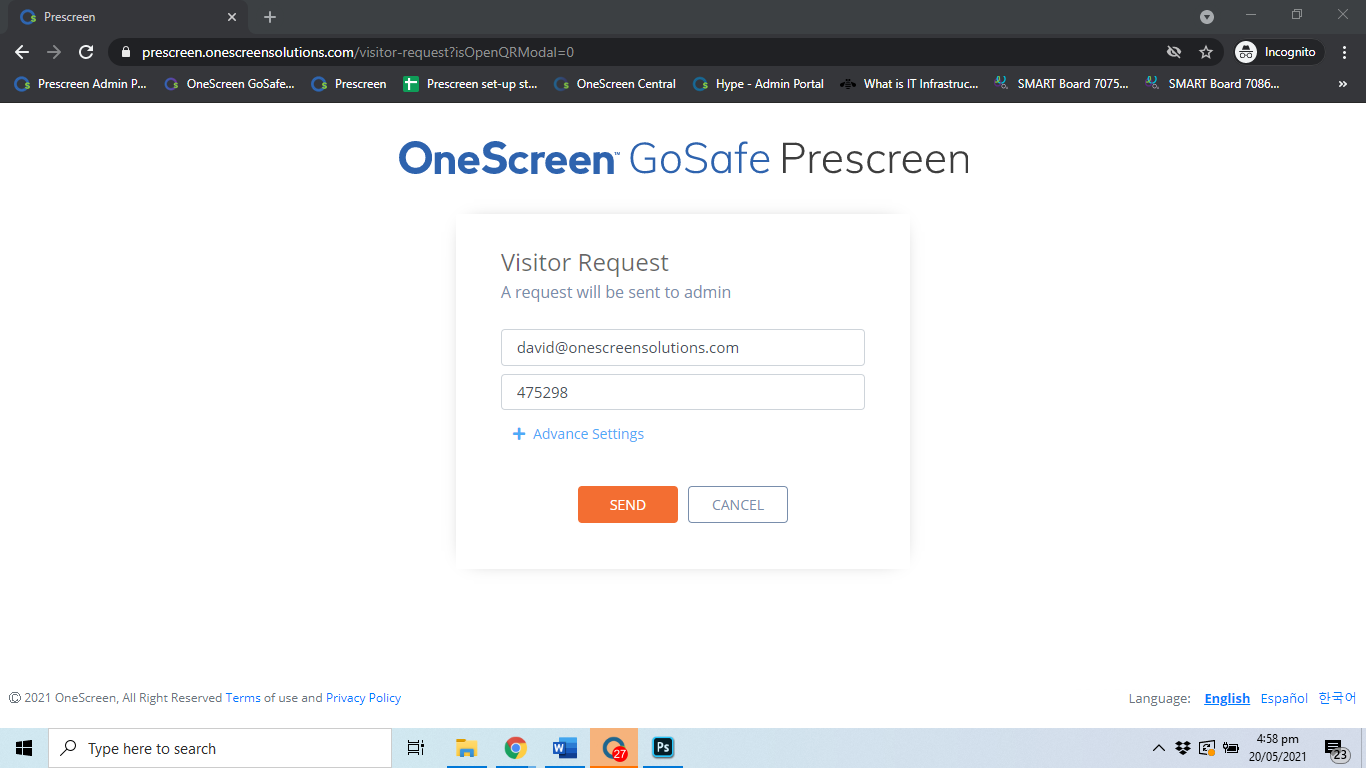The image size is (1366, 768).
Task: Open SMART Board 7075... bookmark
Action: [1061, 84]
